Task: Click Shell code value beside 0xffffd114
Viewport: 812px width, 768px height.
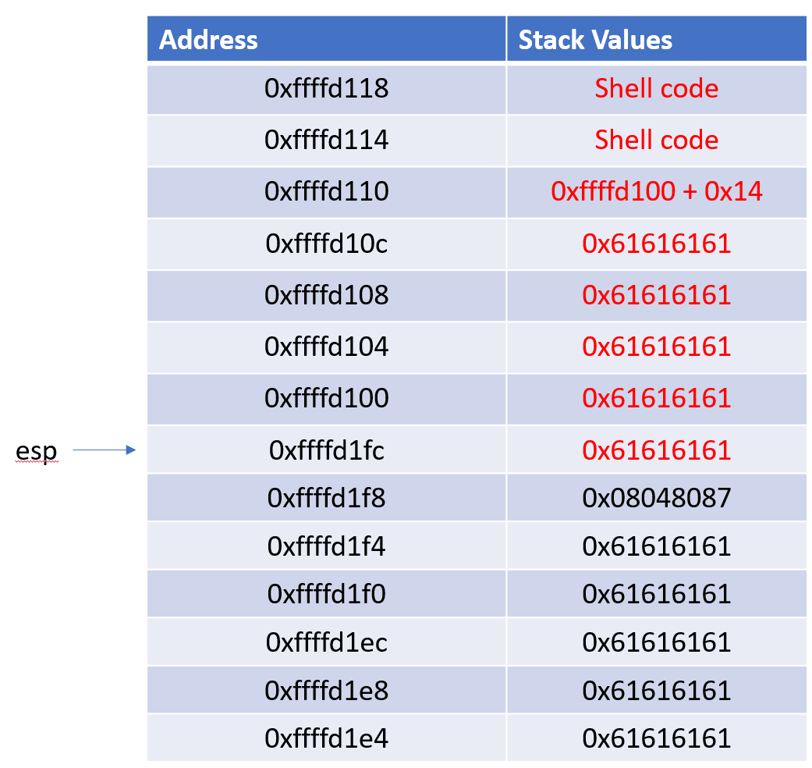Action: pyautogui.click(x=656, y=140)
